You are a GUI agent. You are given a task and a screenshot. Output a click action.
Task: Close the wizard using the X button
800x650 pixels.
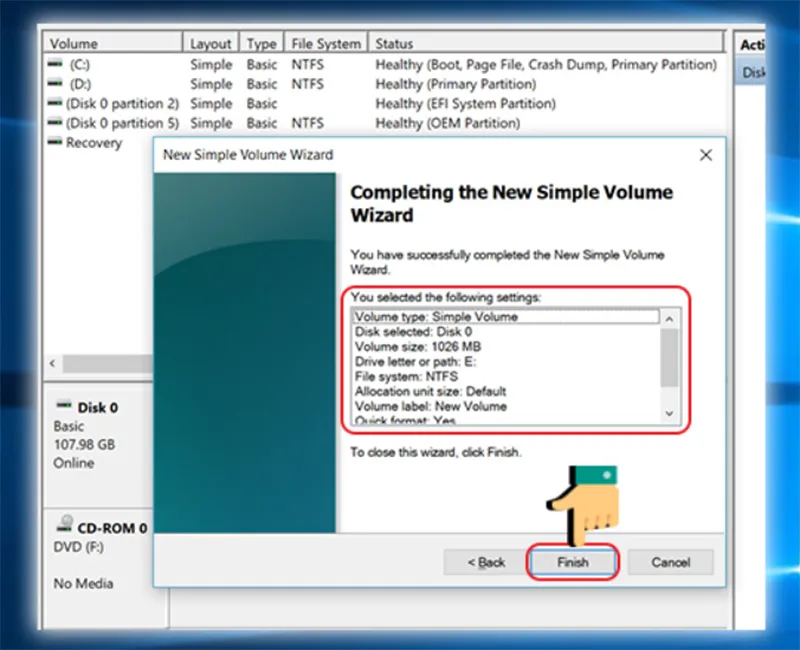[x=706, y=155]
